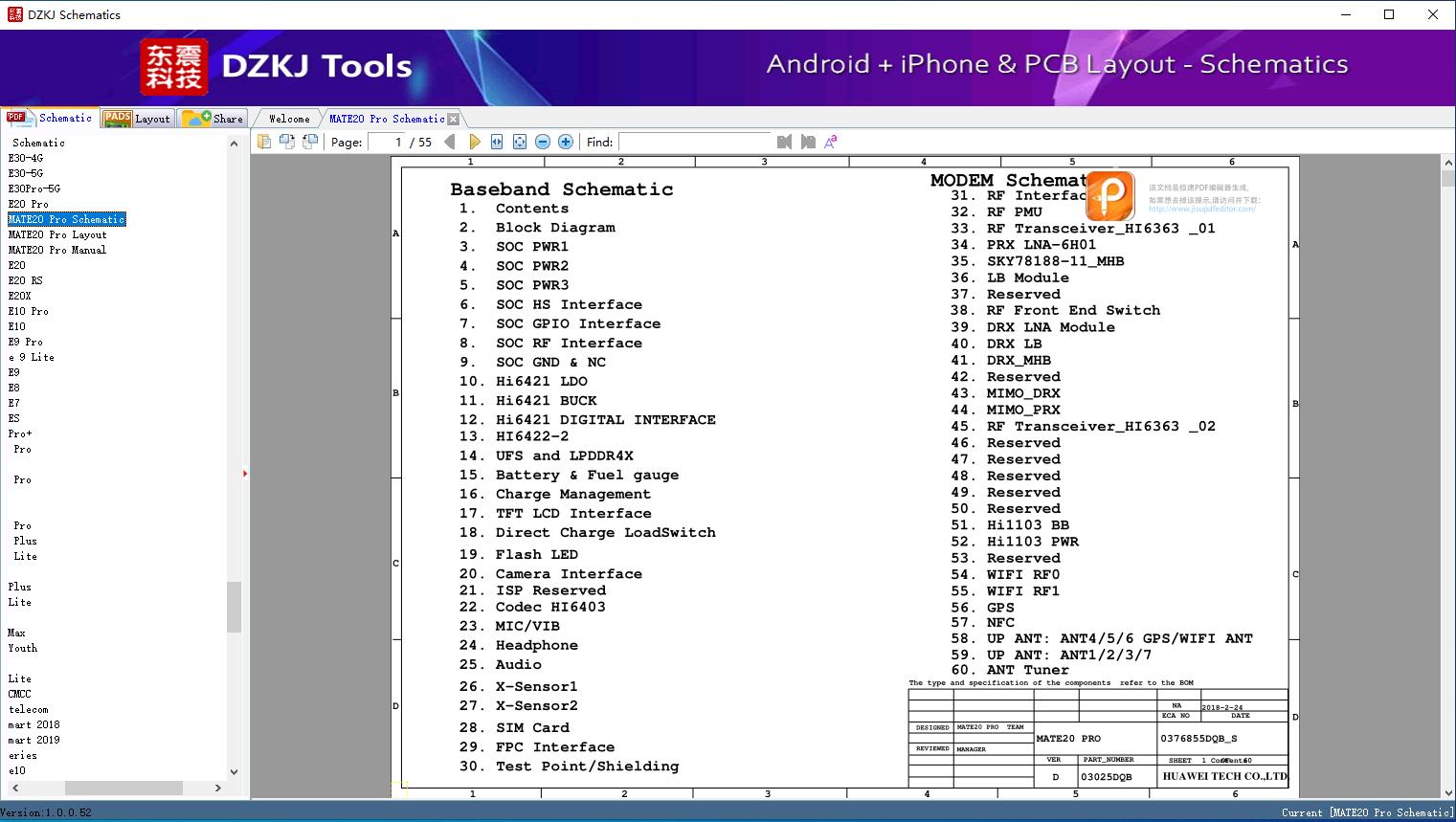1456x822 pixels.
Task: Select Max in the sidebar list
Action: click(x=17, y=633)
